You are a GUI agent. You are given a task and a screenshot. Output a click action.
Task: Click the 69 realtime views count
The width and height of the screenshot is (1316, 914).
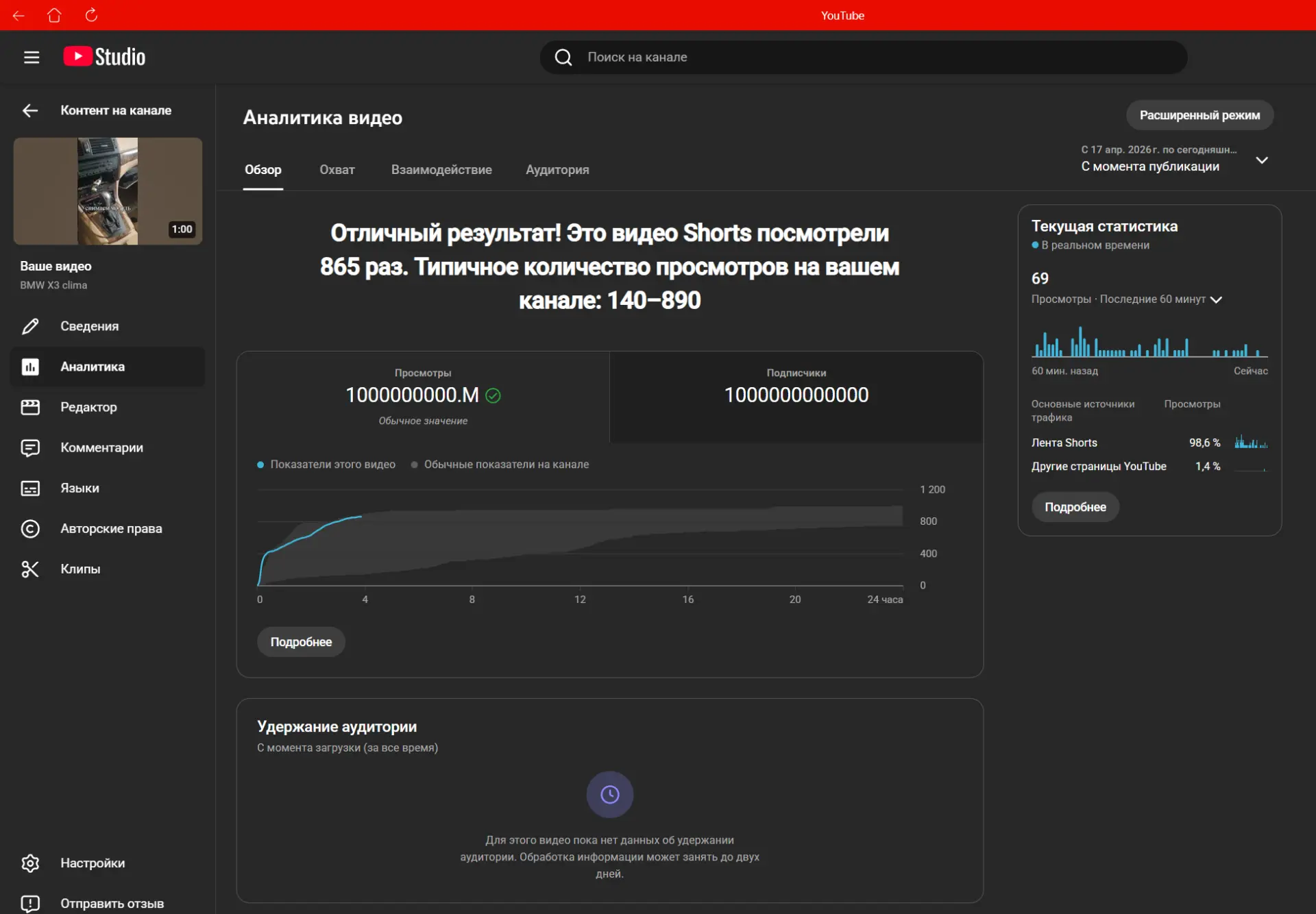point(1040,278)
